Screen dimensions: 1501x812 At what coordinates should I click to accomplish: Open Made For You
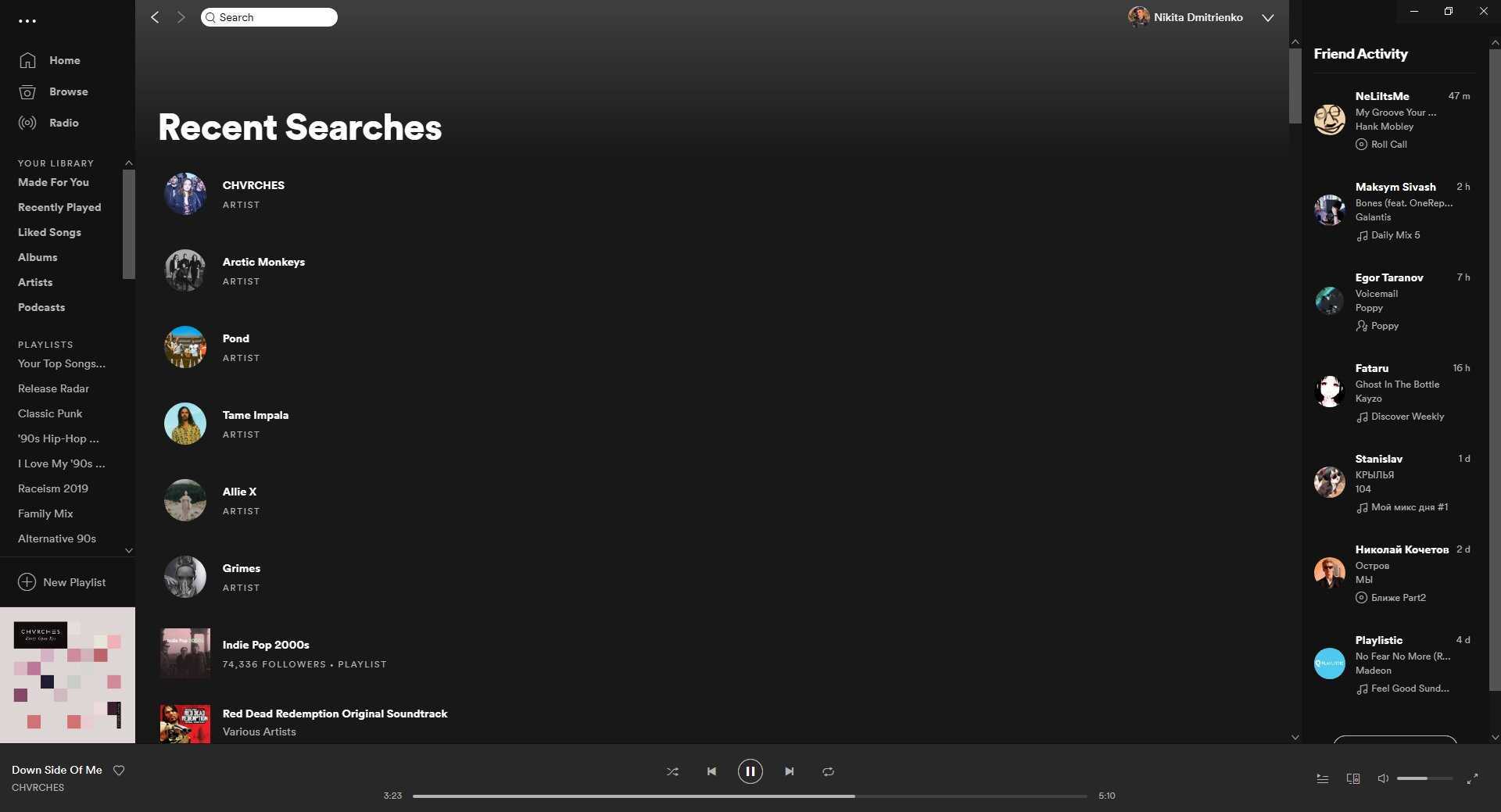click(x=53, y=182)
